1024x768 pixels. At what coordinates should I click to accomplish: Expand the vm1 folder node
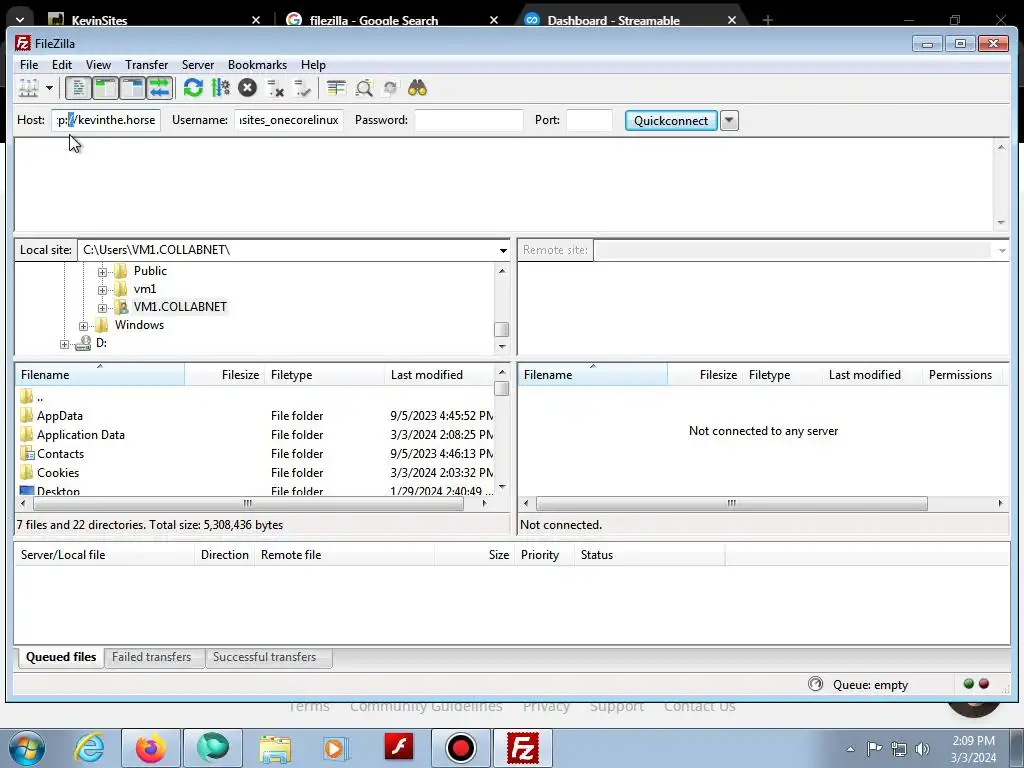click(x=103, y=290)
